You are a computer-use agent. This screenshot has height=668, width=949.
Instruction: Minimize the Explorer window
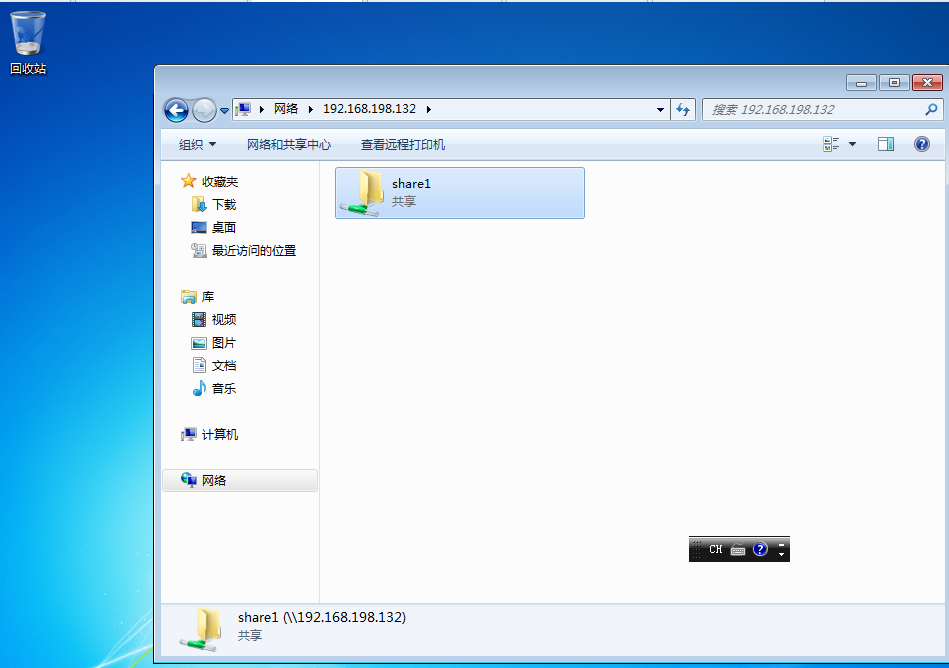click(861, 83)
